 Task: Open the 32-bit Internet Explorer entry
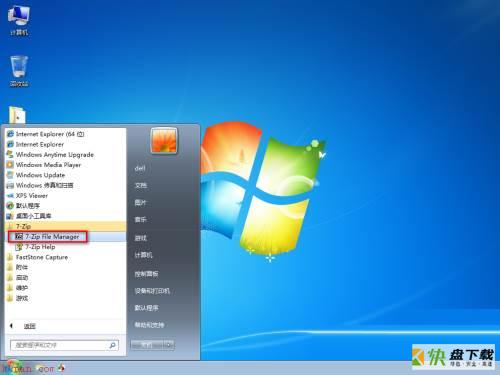[x=36, y=144]
